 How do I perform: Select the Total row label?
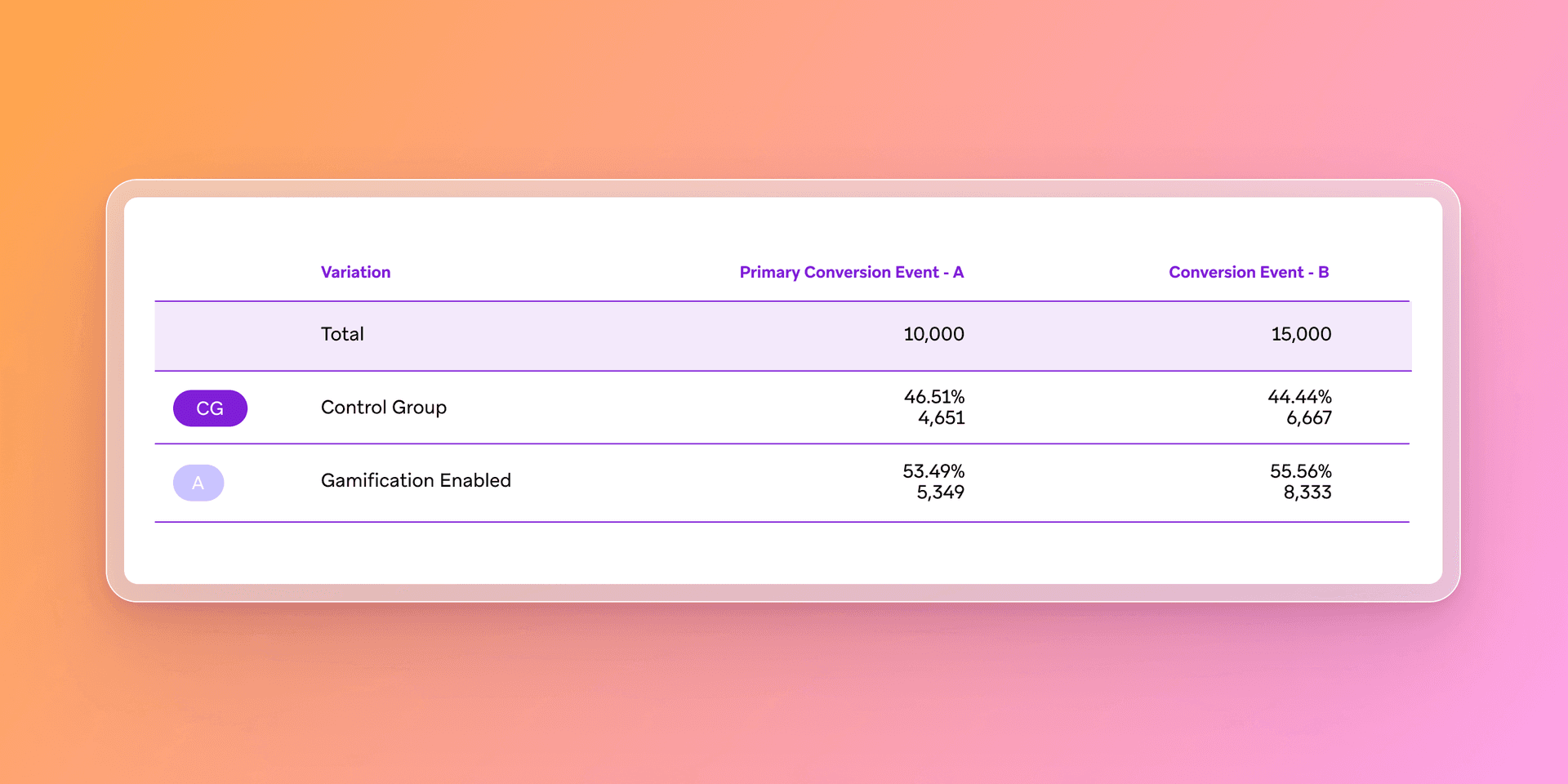click(x=342, y=334)
